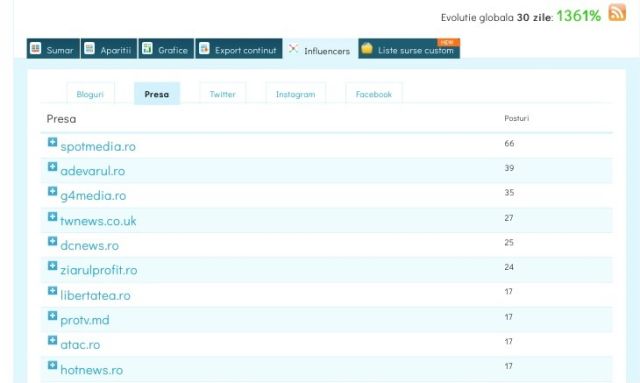Open the libertatea.ro link
This screenshot has height=383, width=640.
tap(96, 295)
